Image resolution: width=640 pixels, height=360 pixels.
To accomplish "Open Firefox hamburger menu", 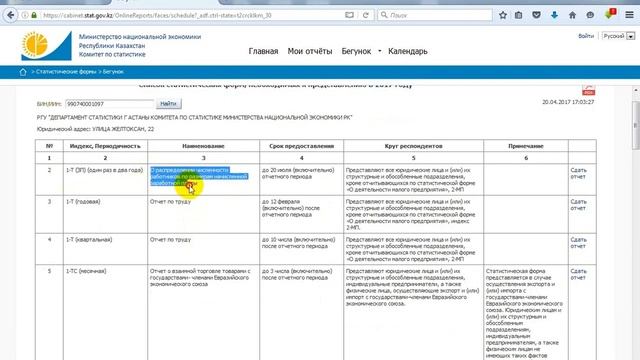I will pos(629,15).
